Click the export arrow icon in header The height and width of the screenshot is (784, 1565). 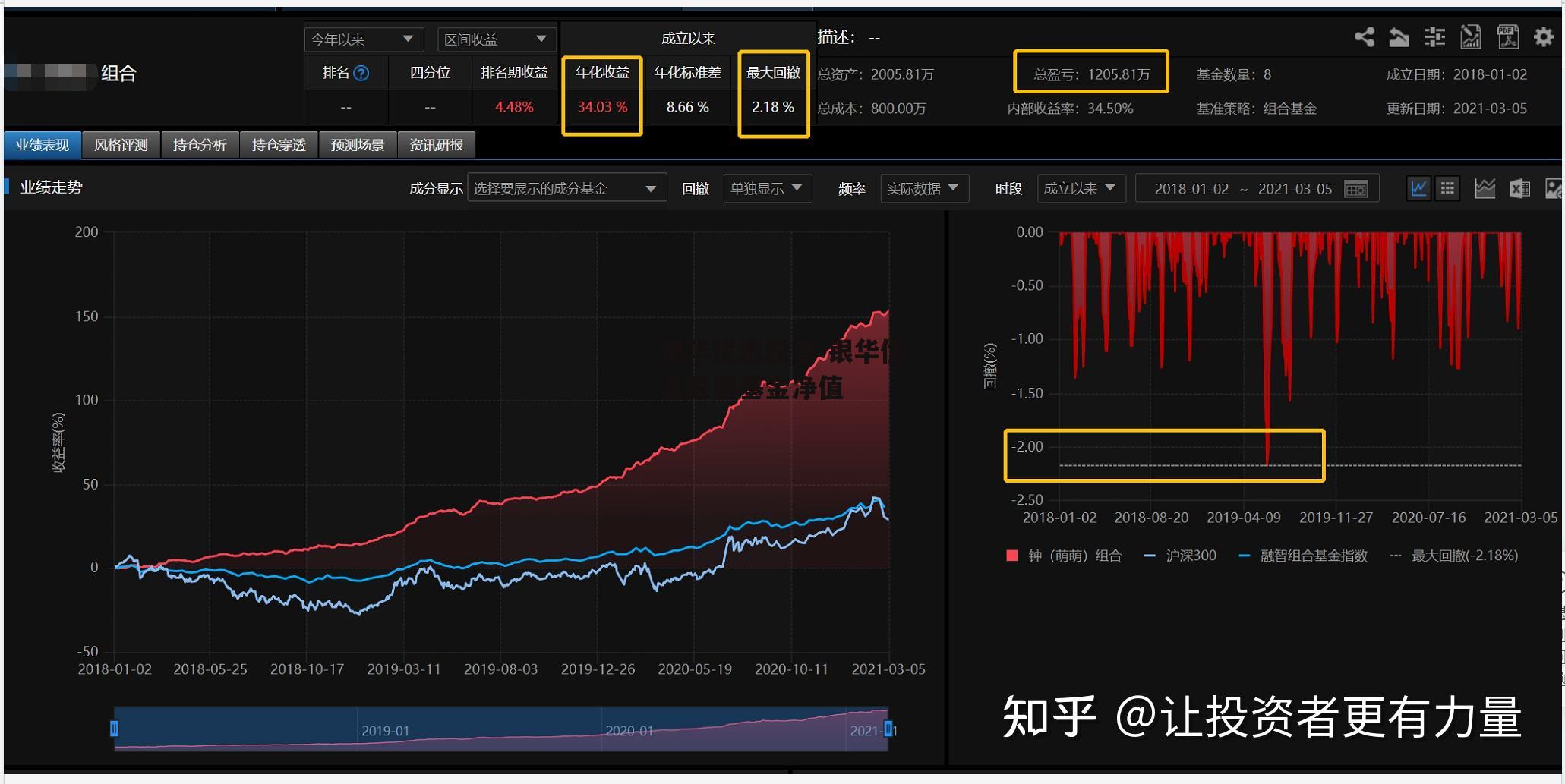[x=1399, y=36]
